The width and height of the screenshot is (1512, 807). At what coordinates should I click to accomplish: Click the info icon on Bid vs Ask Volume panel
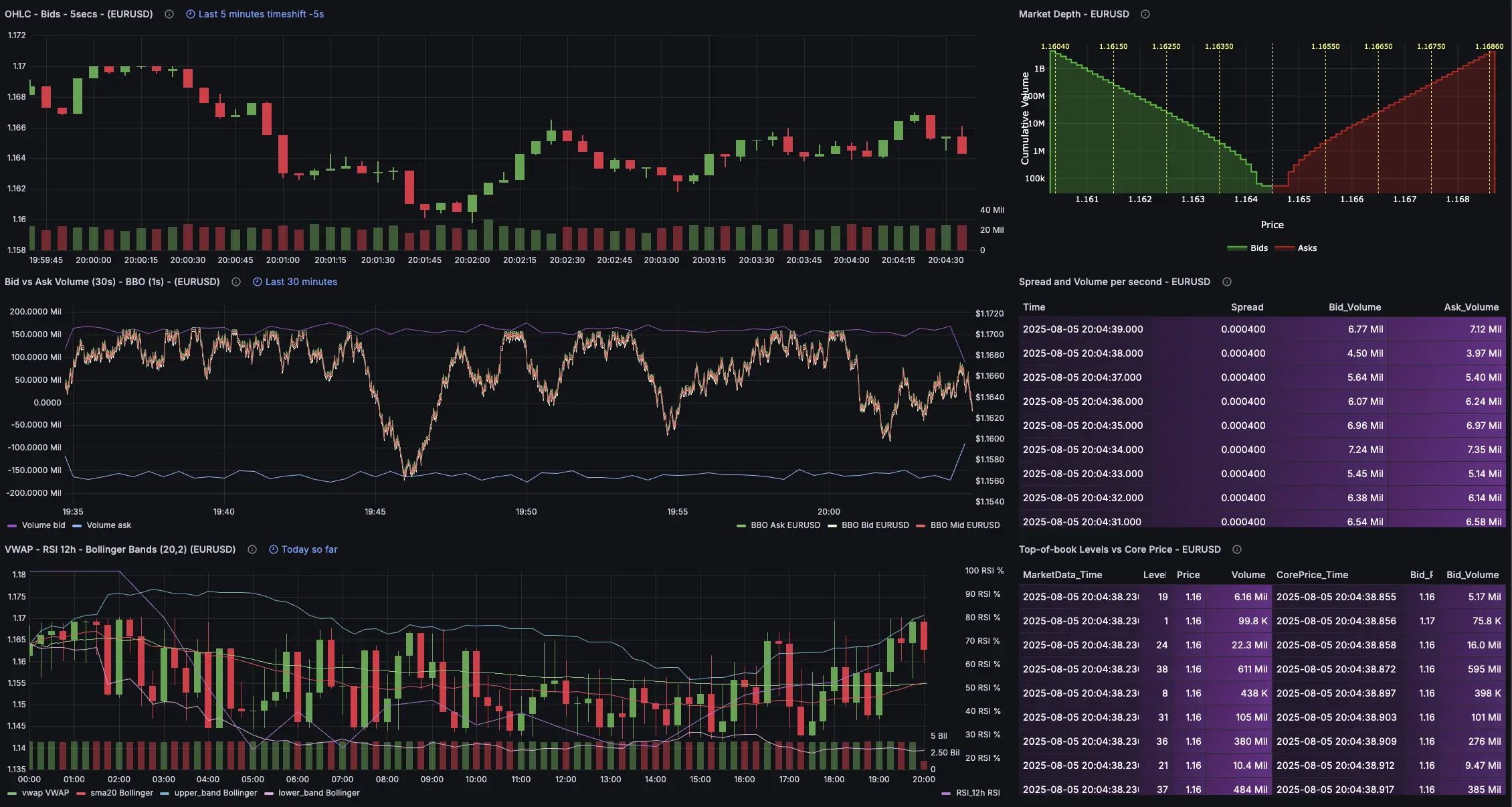(235, 282)
